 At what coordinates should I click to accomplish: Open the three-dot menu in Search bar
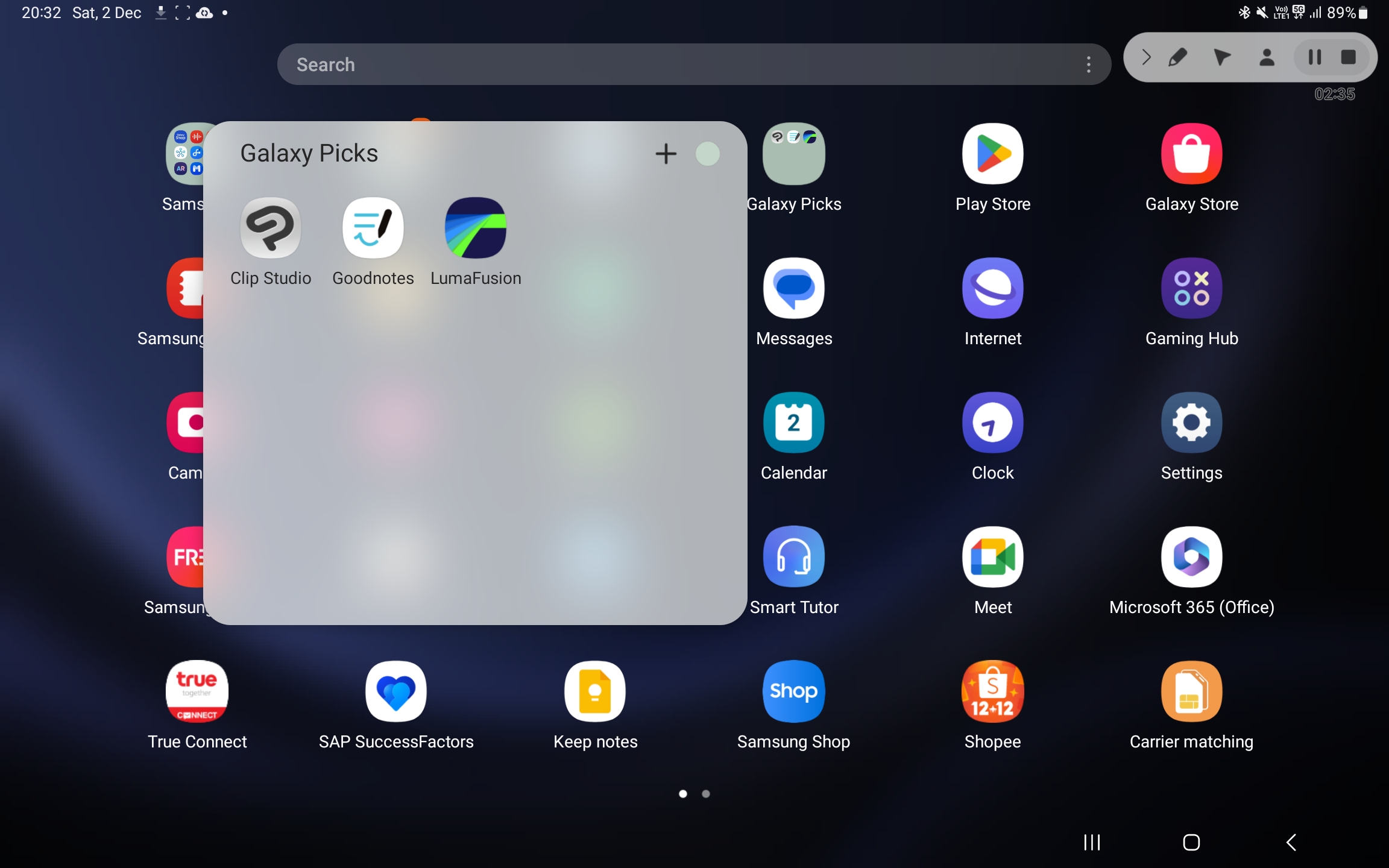point(1089,64)
